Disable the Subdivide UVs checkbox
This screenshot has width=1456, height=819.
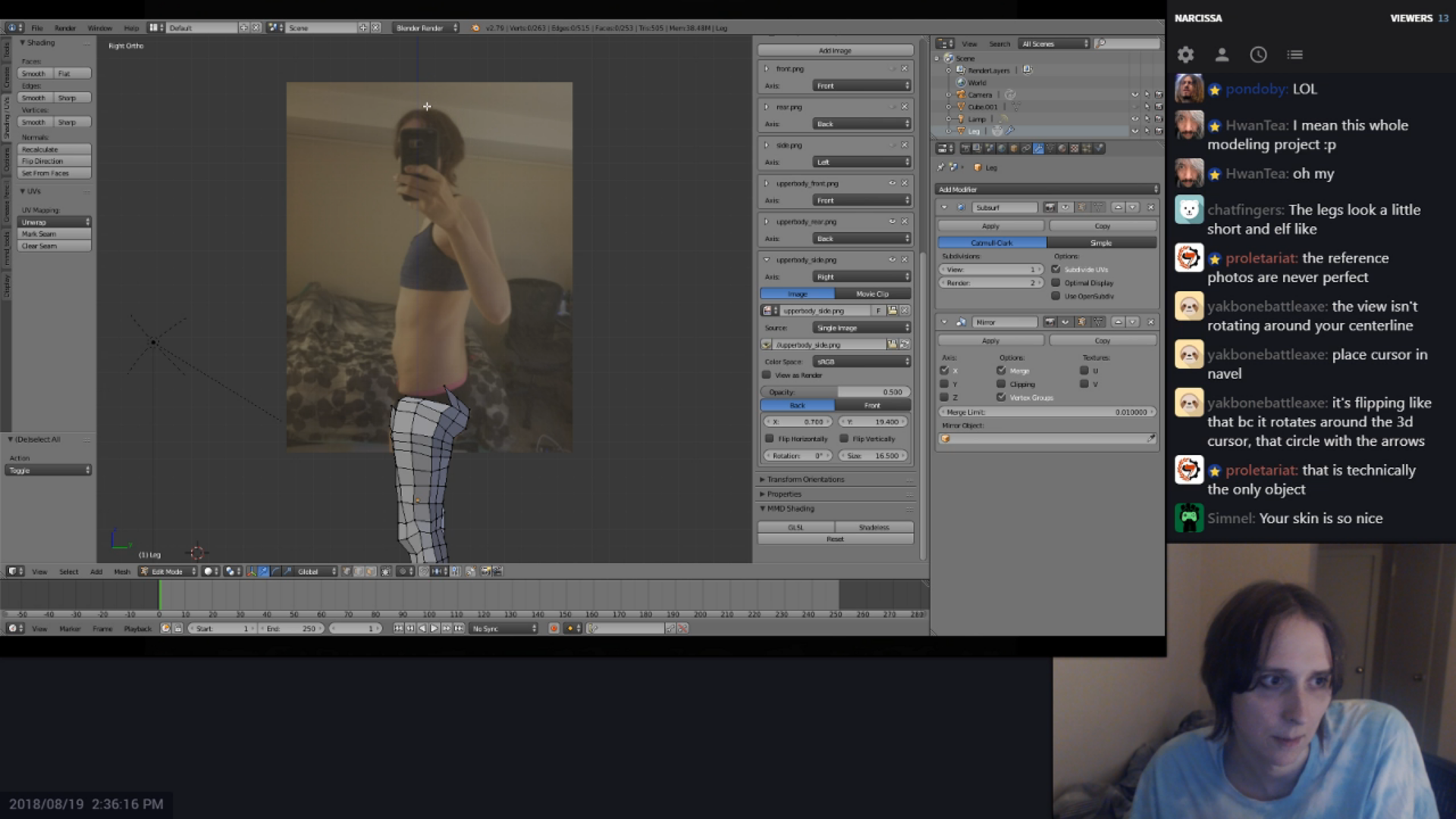pyautogui.click(x=1056, y=269)
